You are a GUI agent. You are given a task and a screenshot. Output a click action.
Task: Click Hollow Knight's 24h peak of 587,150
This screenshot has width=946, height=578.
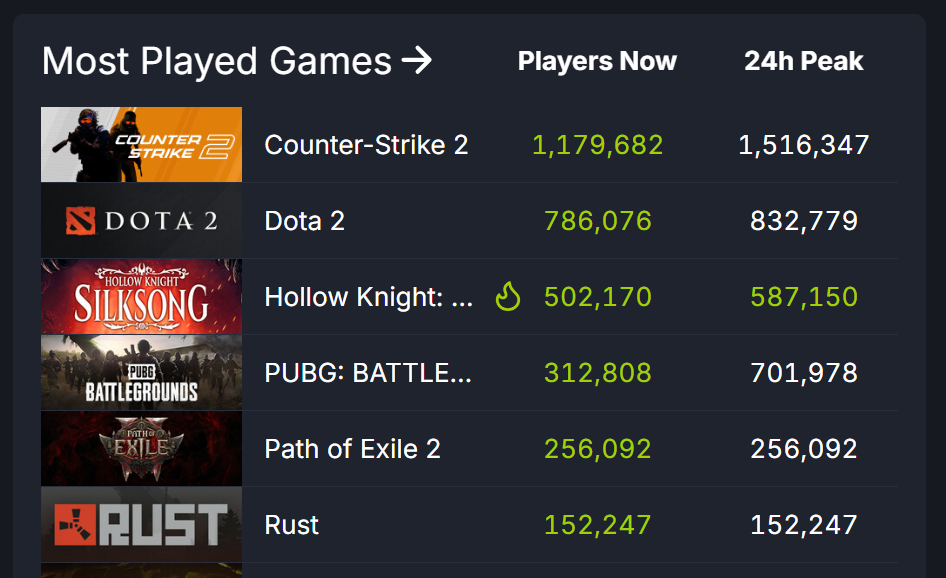point(803,297)
